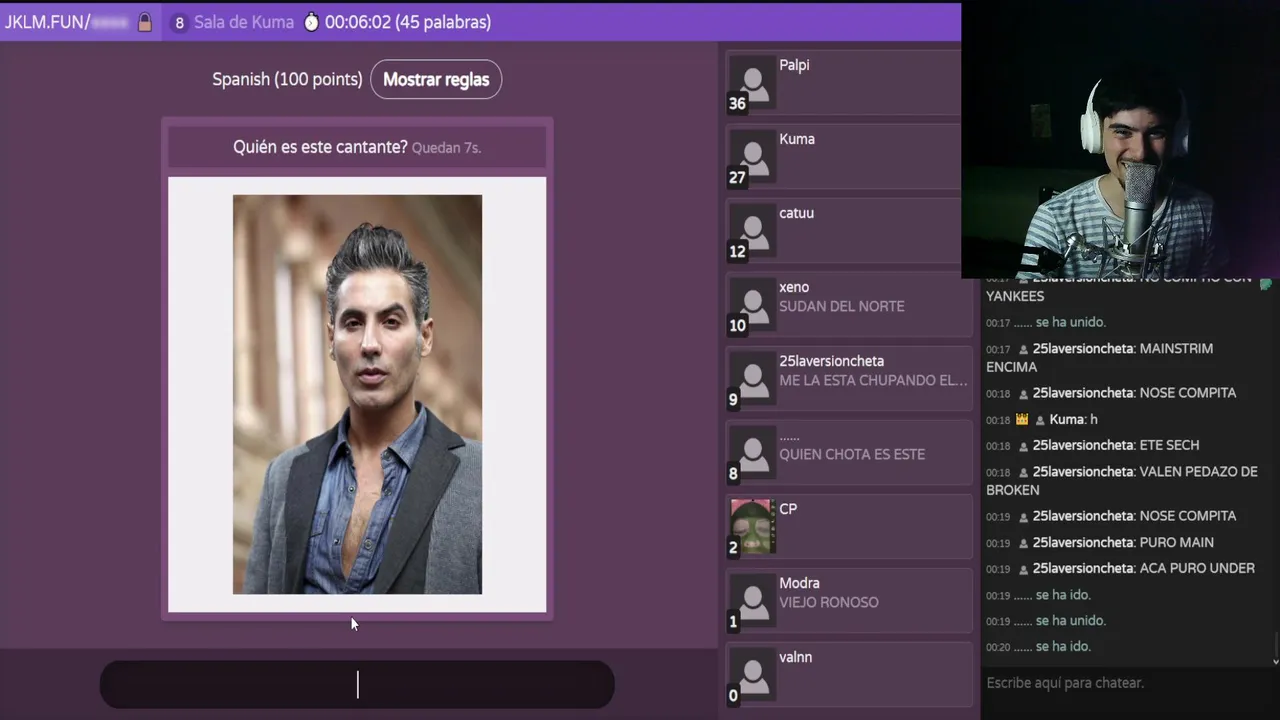Click Modra's avatar icon
Image resolution: width=1280 pixels, height=720 pixels.
tap(752, 601)
